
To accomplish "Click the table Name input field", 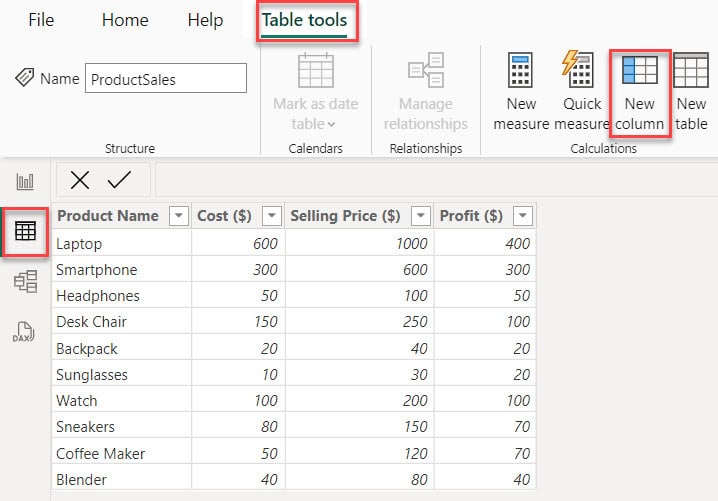I will 166,79.
